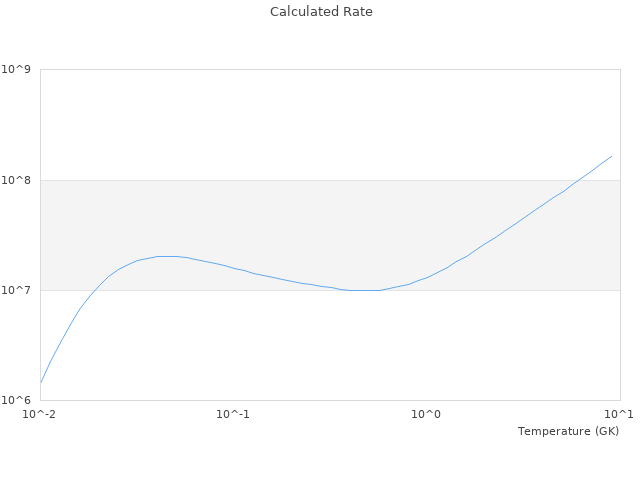Viewport: 640px width, 480px height.
Task: Click the 10^-1 x-axis tick label
Action: click(x=233, y=414)
